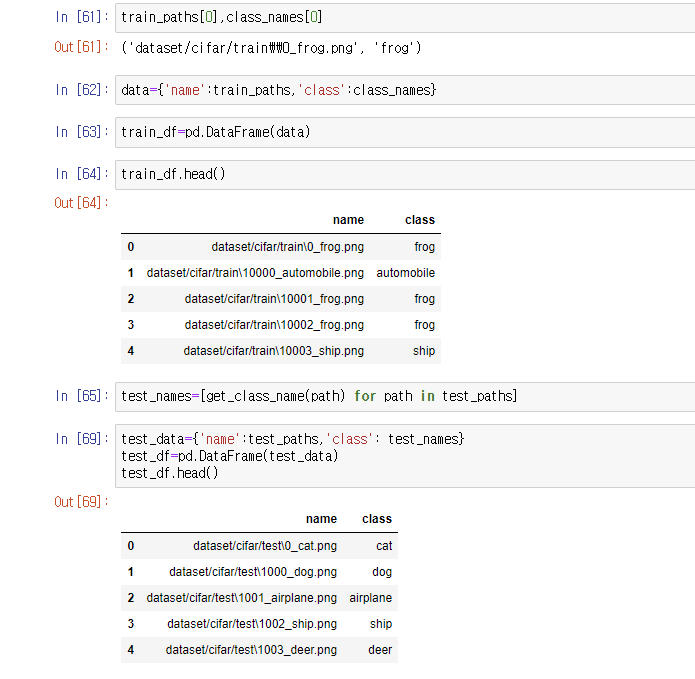The width and height of the screenshot is (695, 679).
Task: Select cell dataset/cifar/test\1001_airplane.png
Action: (242, 598)
